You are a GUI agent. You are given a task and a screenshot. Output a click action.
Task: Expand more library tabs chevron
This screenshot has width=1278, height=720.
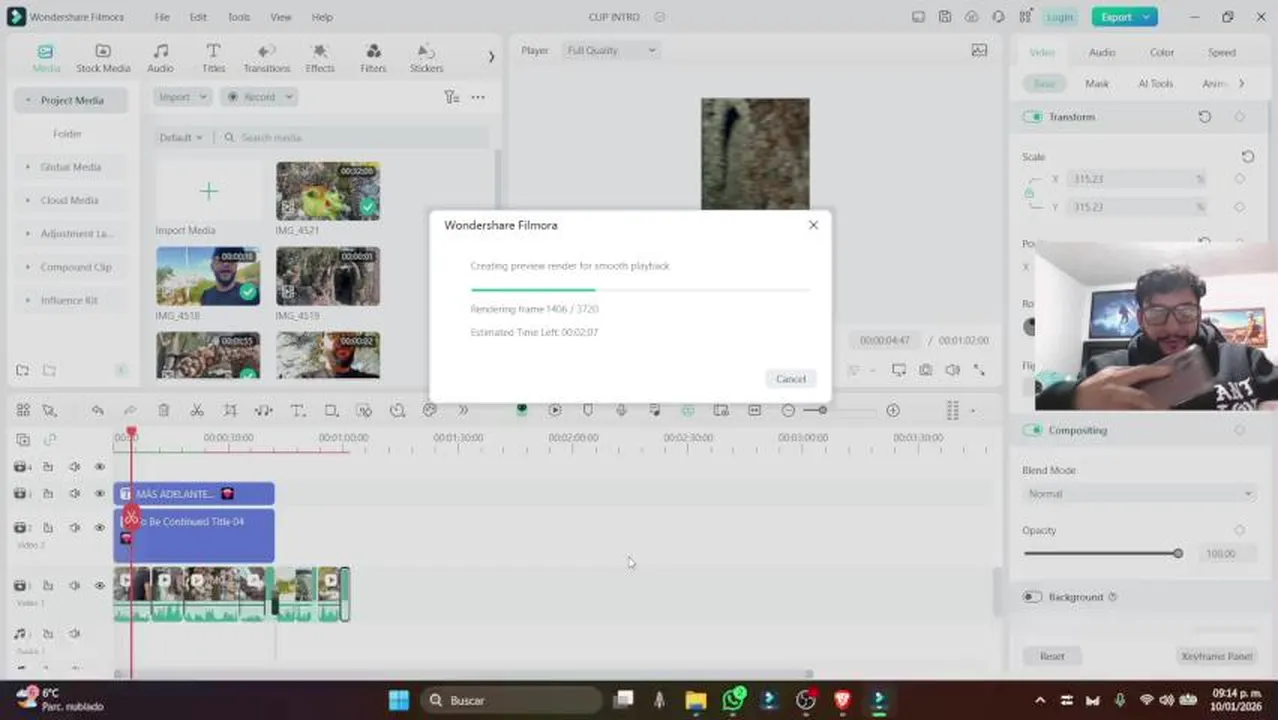[x=491, y=57]
